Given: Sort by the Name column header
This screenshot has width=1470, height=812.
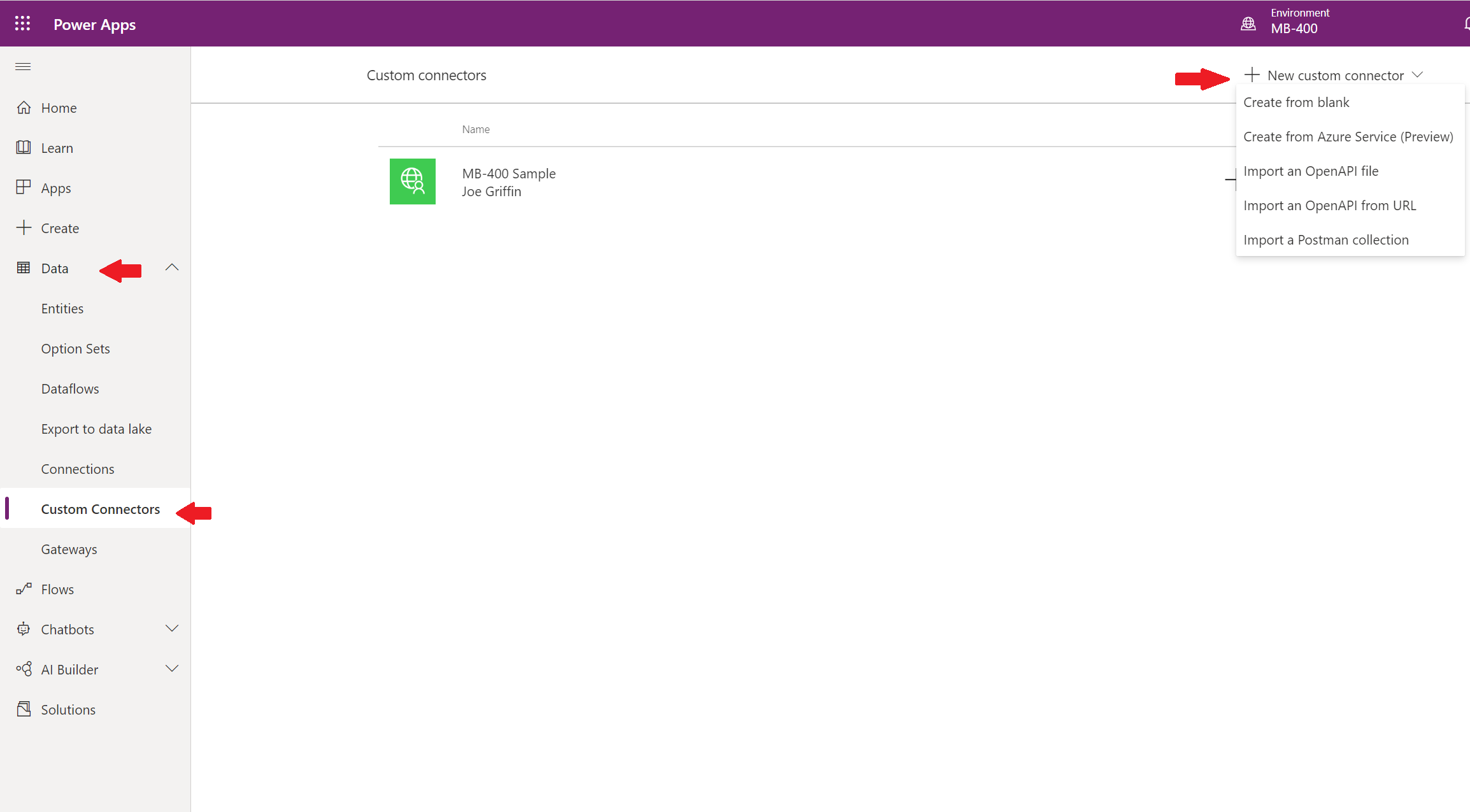Looking at the screenshot, I should tap(476, 129).
